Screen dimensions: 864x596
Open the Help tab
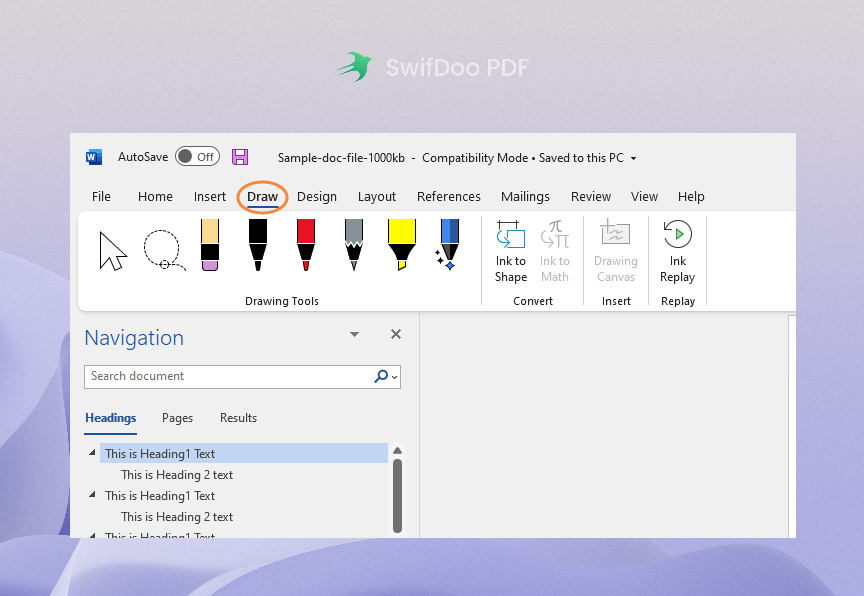[691, 197]
